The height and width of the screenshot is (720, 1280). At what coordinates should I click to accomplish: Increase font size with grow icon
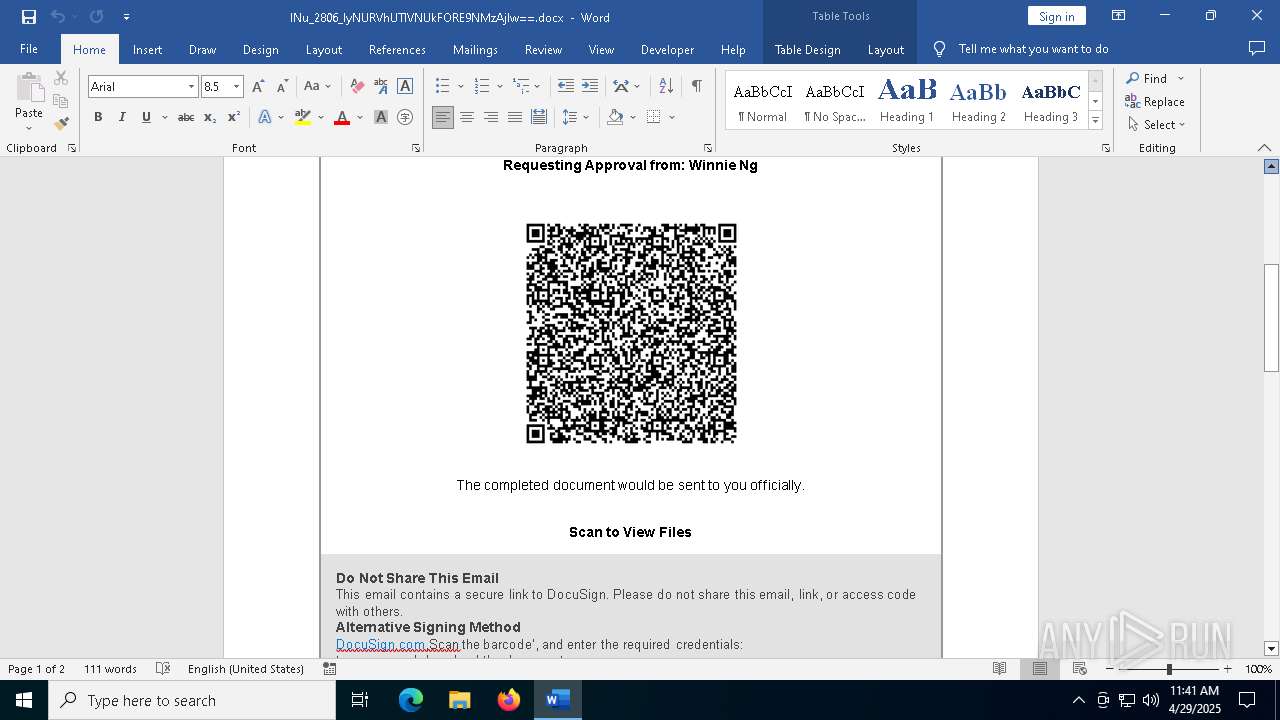click(258, 86)
